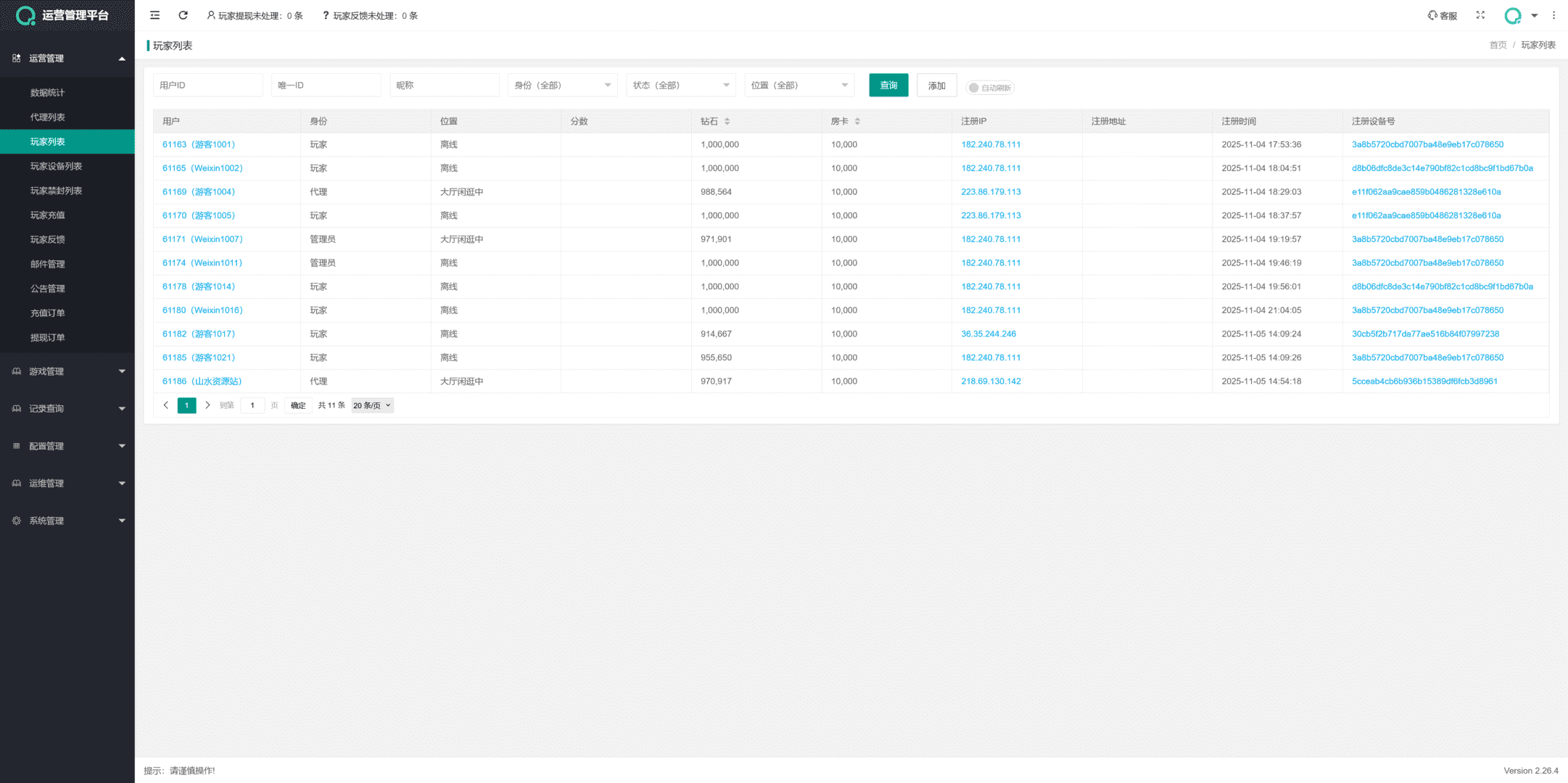The width and height of the screenshot is (1568, 783).
Task: Open 充值订单 in the sidebar
Action: [x=48, y=313]
